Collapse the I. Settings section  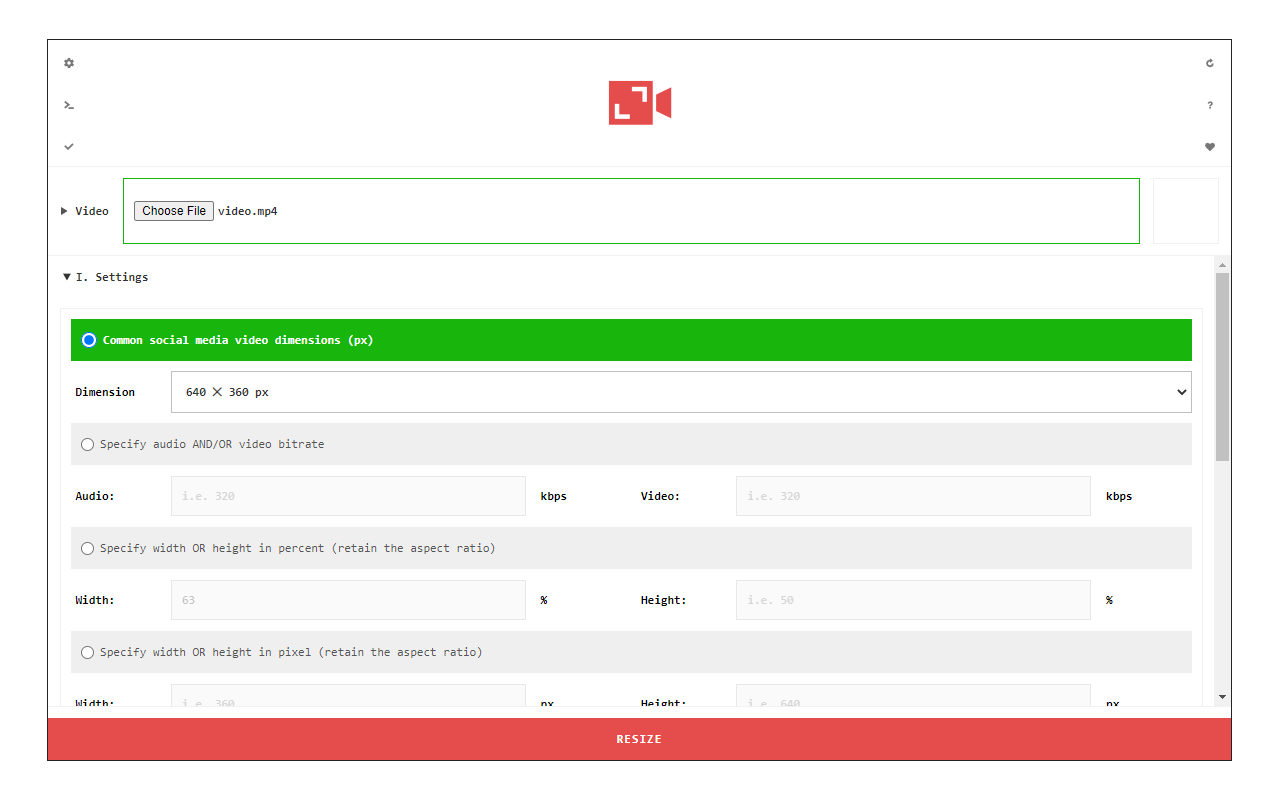pyautogui.click(x=67, y=277)
